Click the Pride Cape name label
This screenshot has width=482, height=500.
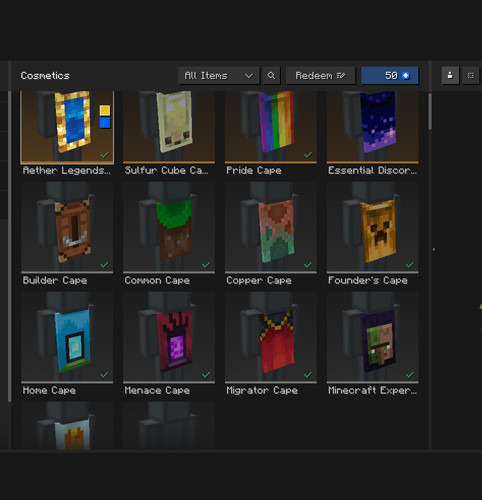254,171
